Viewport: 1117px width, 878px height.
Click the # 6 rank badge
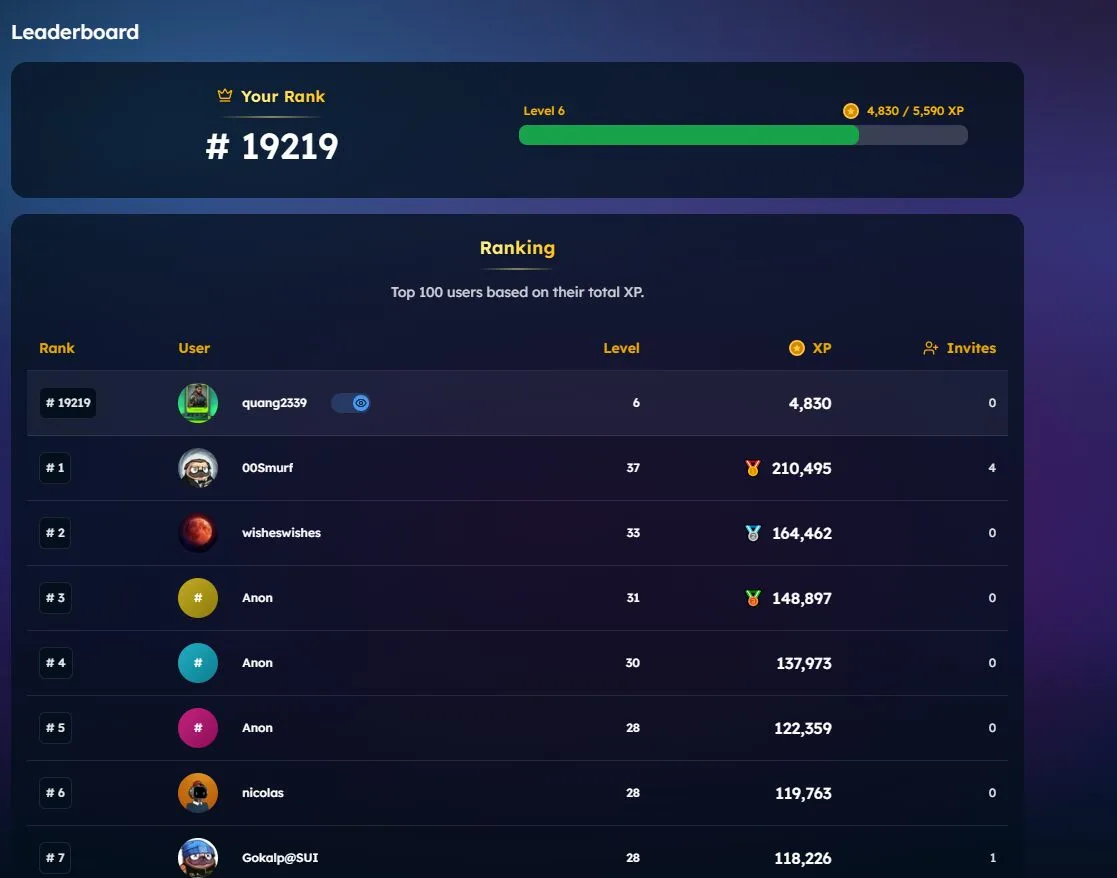coord(56,793)
